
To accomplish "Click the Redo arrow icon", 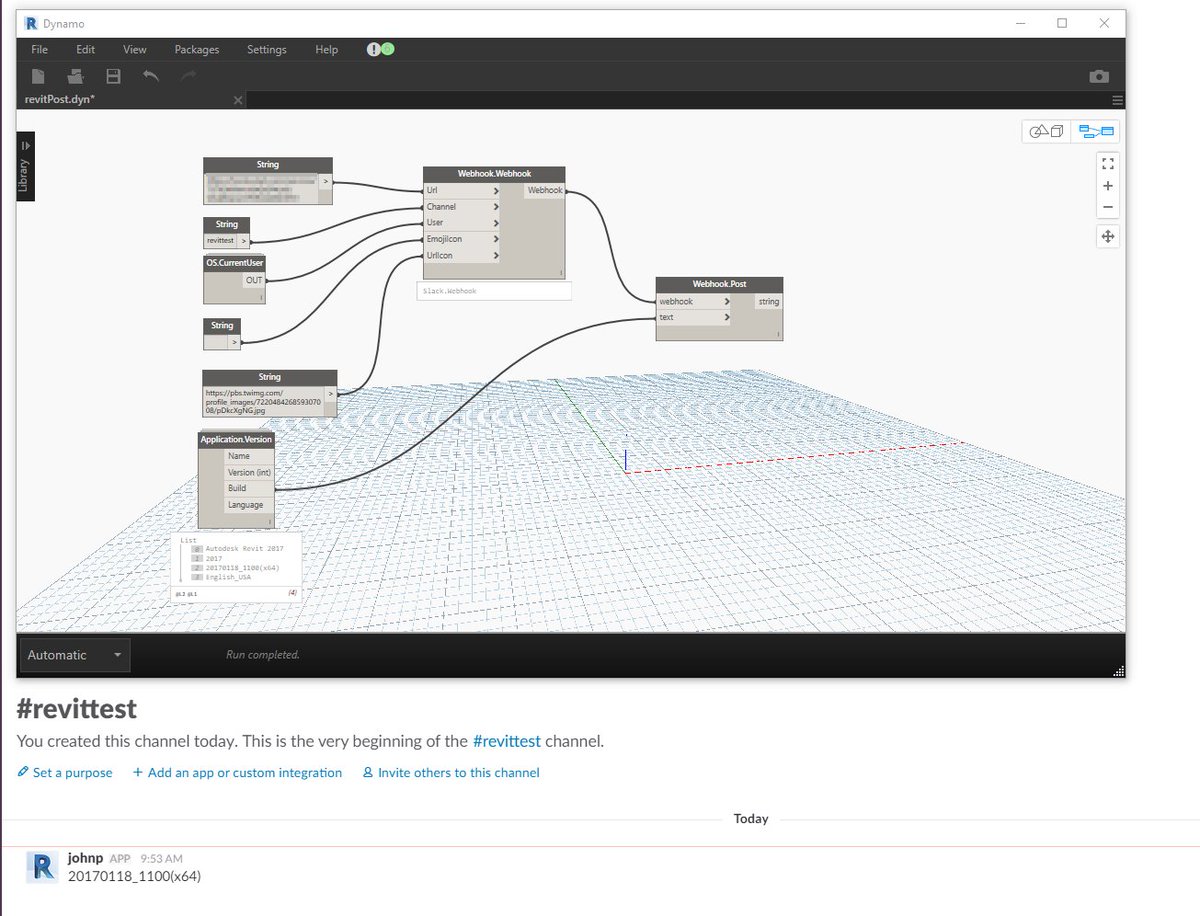I will pyautogui.click(x=188, y=77).
